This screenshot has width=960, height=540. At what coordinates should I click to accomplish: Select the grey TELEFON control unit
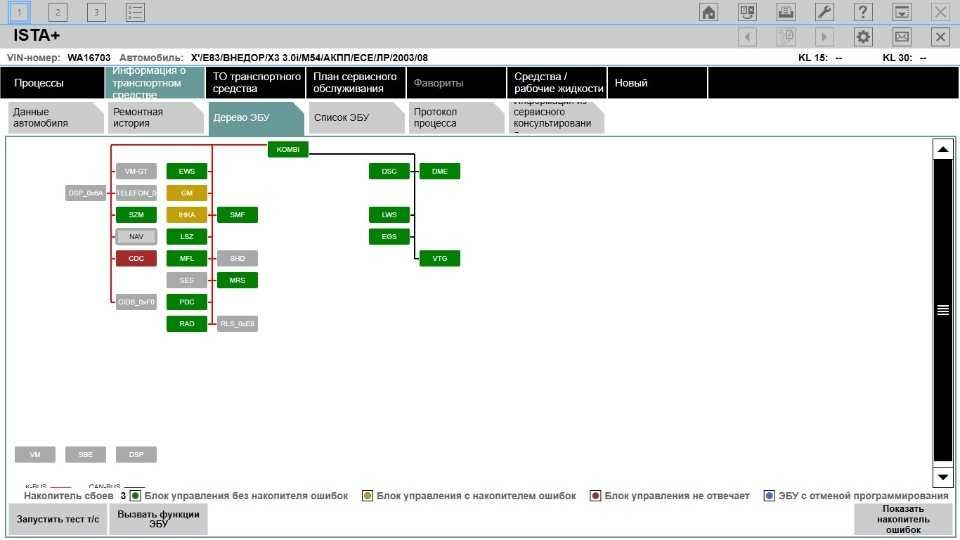tap(136, 193)
